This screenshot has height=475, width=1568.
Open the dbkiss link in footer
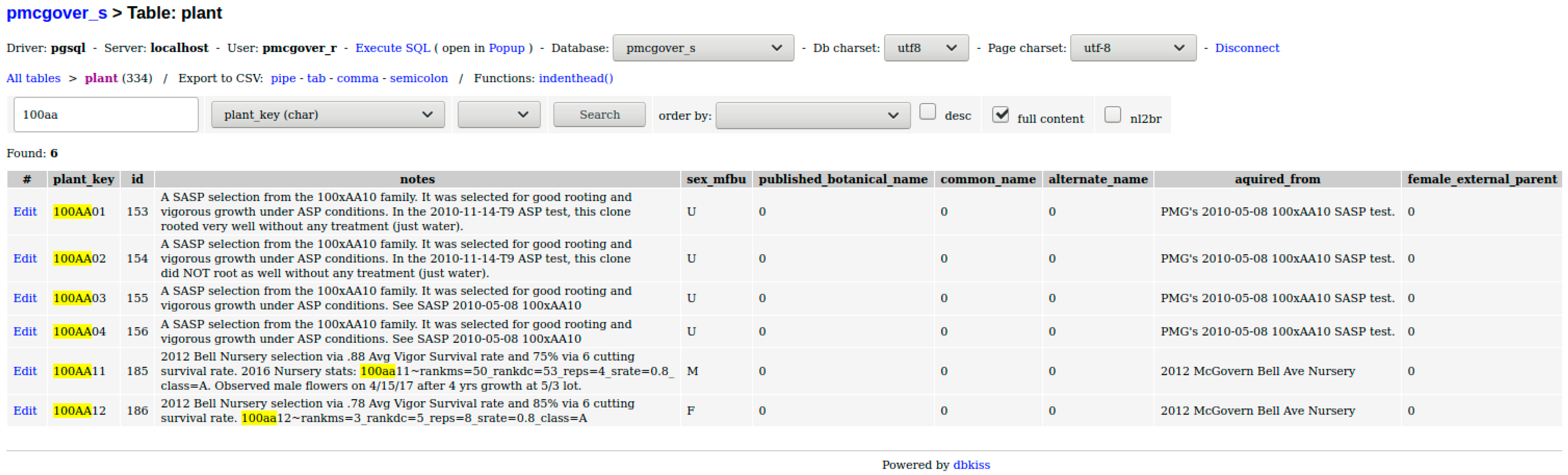[x=971, y=465]
